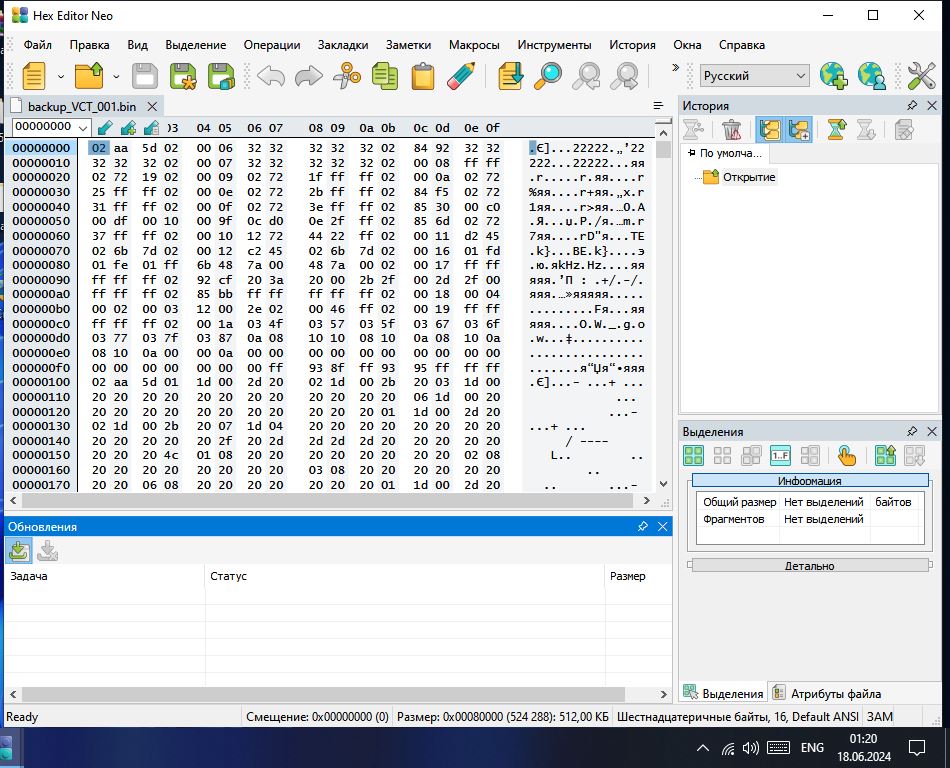This screenshot has height=768, width=950.
Task: Click the orange pointing hand icon in Выделения
Action: pos(846,455)
